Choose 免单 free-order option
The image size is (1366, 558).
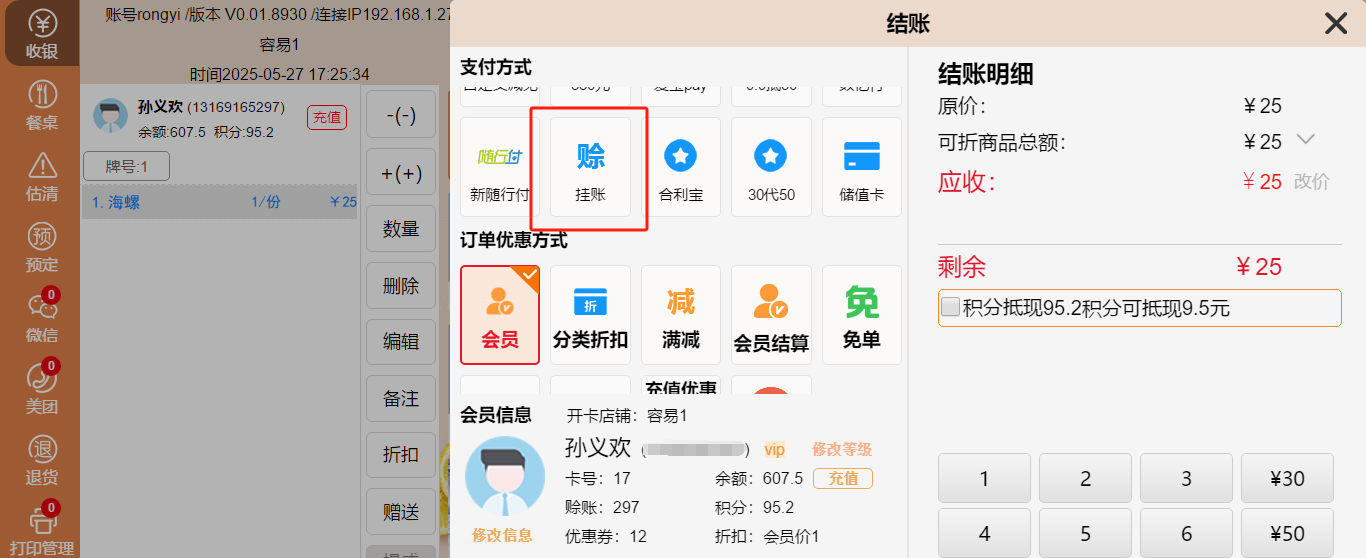(861, 314)
